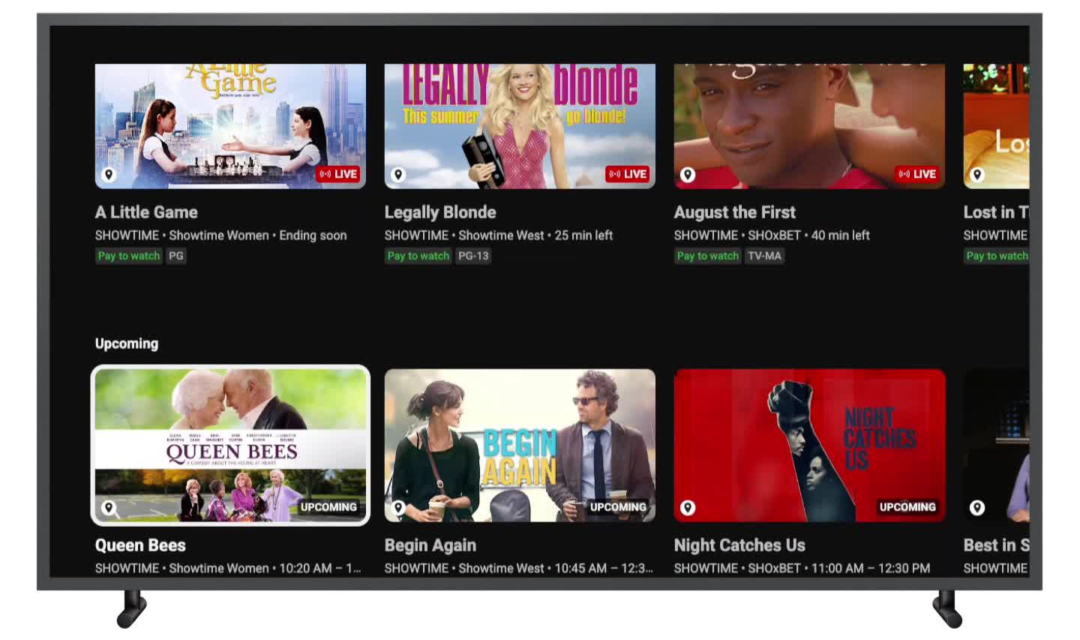Image resolution: width=1080 pixels, height=640 pixels.
Task: Select the UPCOMING badge on Begin Again
Action: (619, 507)
